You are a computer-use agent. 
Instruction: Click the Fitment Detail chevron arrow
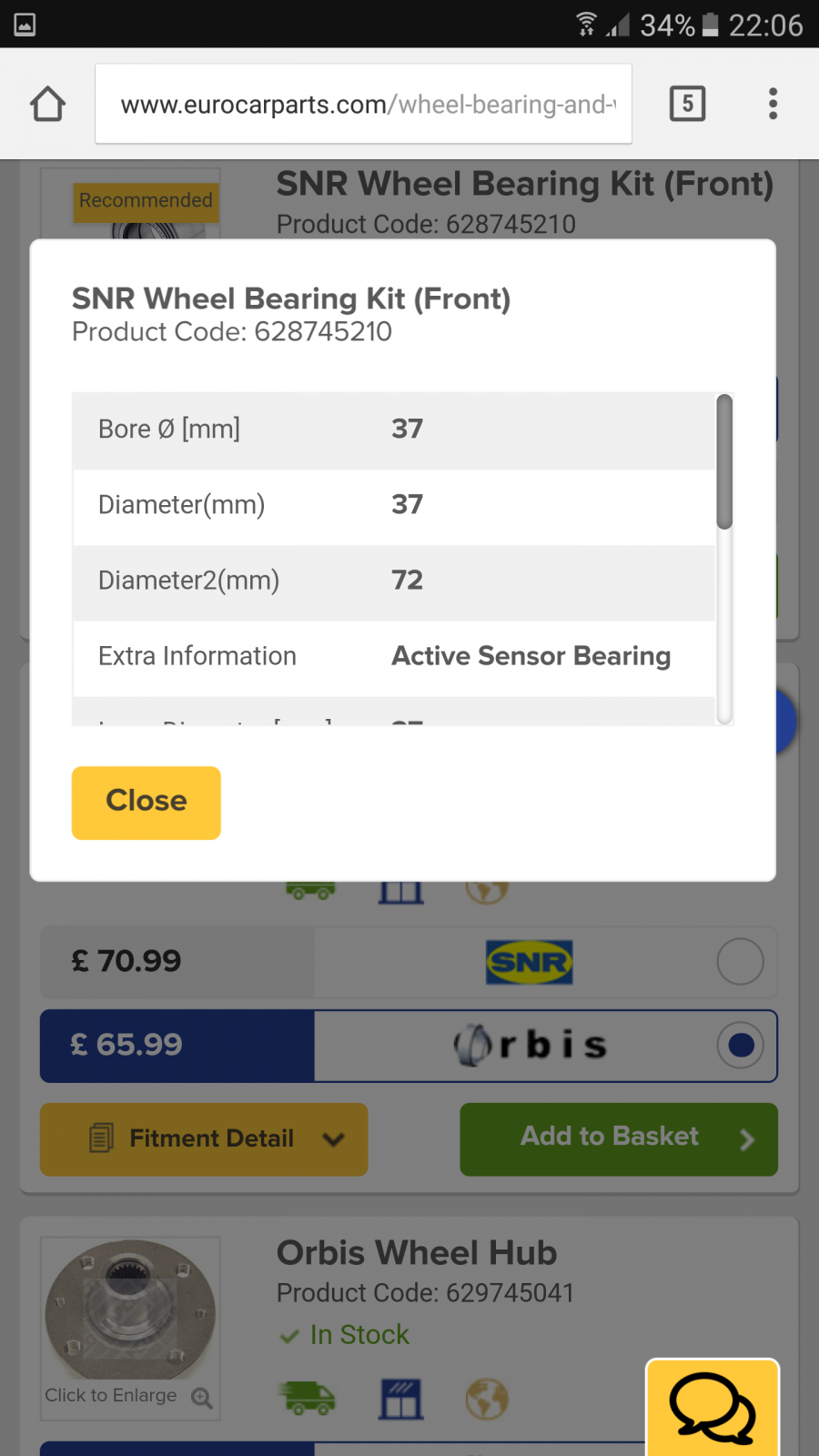tap(334, 1139)
